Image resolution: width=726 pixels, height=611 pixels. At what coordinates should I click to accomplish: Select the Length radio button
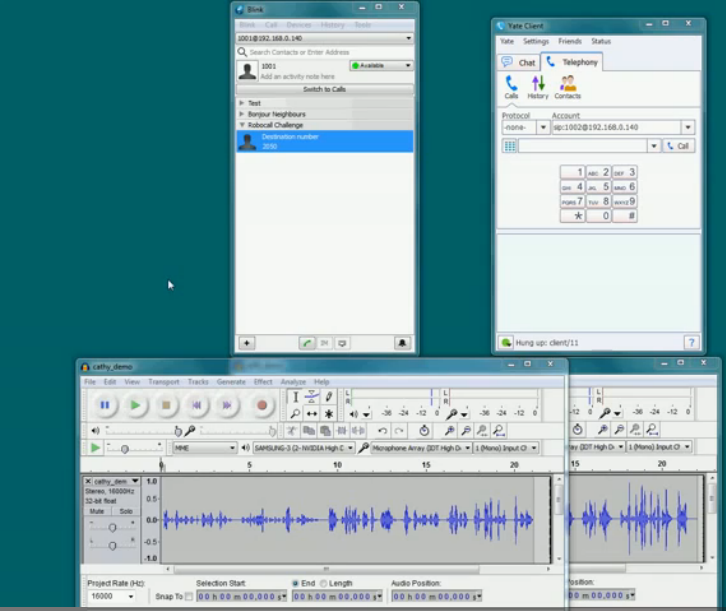pos(324,583)
